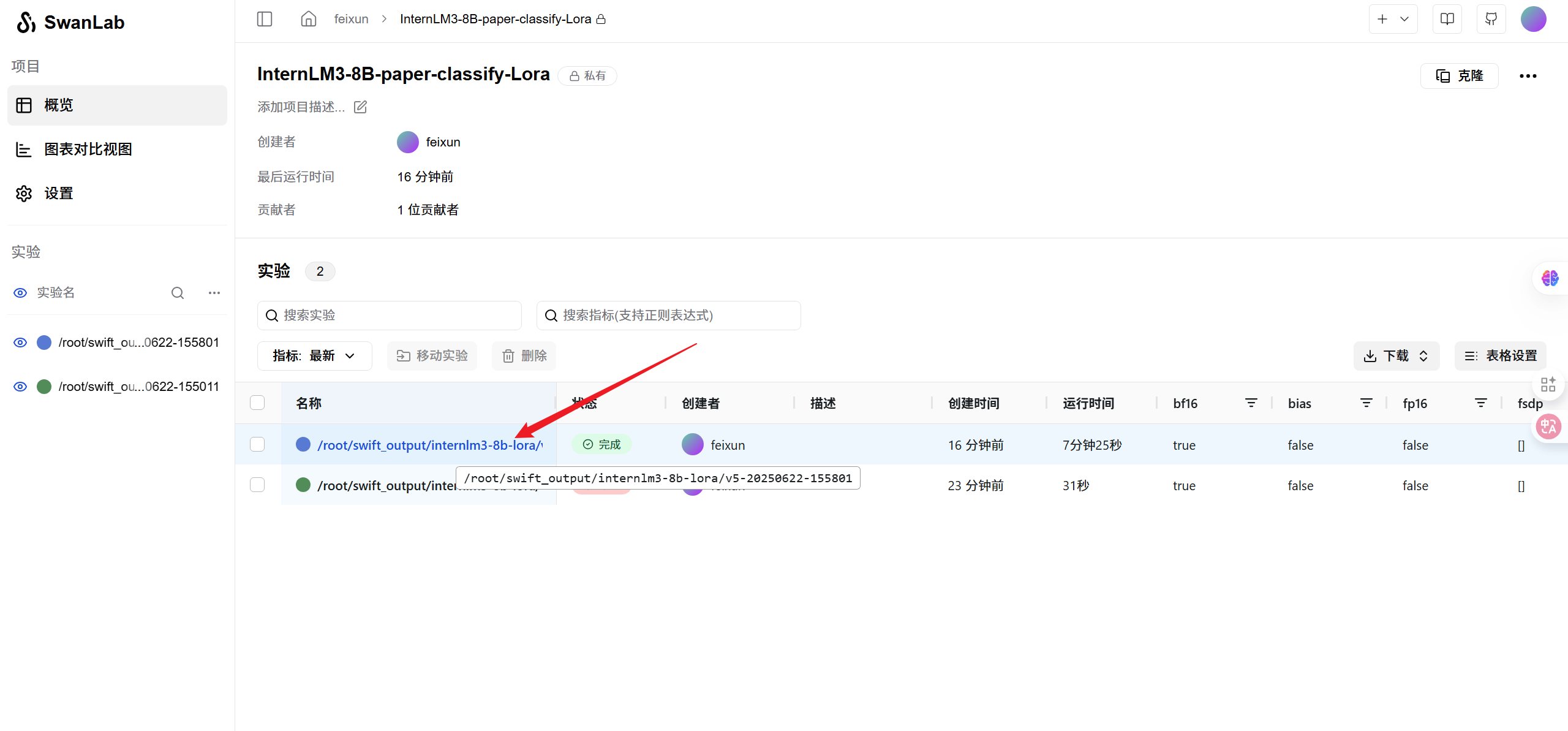The image size is (1568, 731).
Task: Filter the bias column
Action: [x=1366, y=403]
